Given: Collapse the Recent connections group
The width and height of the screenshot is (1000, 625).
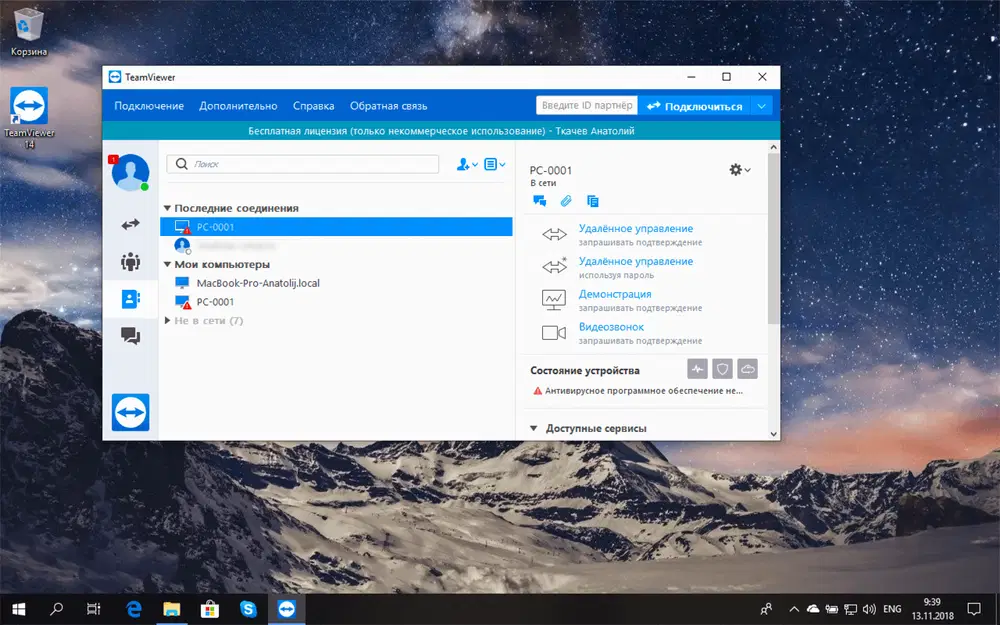Looking at the screenshot, I should click(x=167, y=208).
